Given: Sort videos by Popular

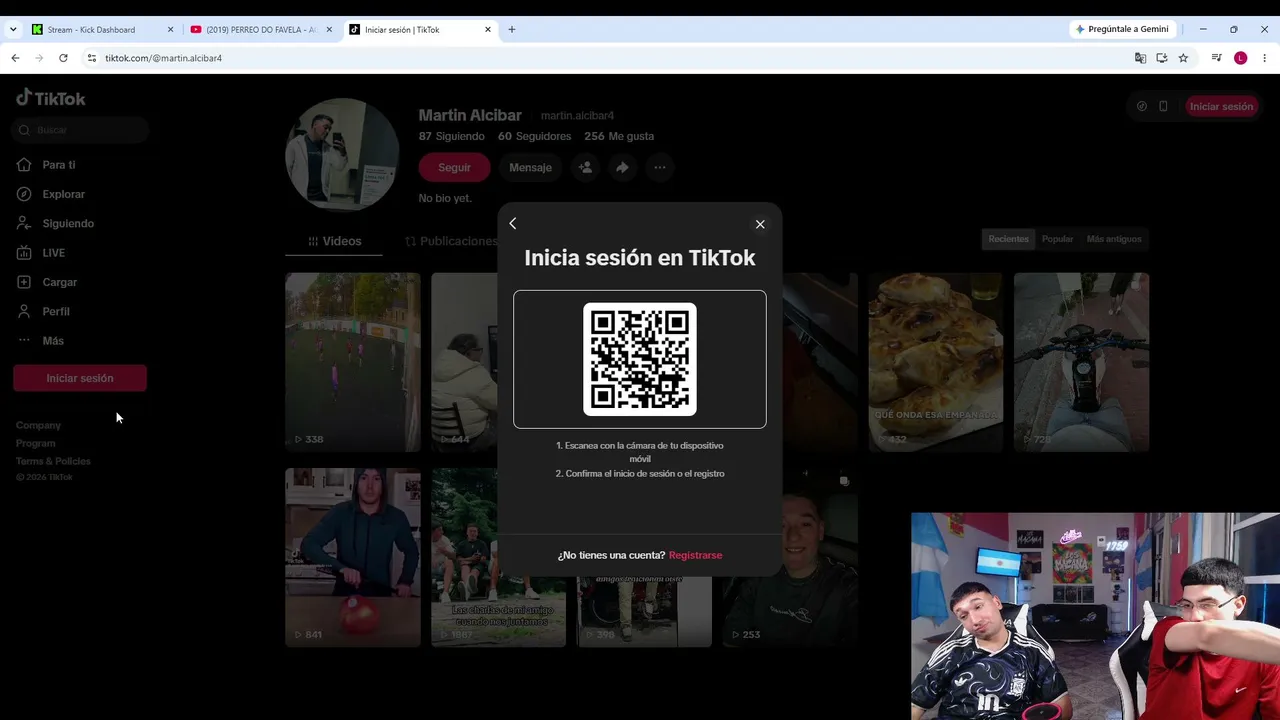Looking at the screenshot, I should pos(1057,239).
